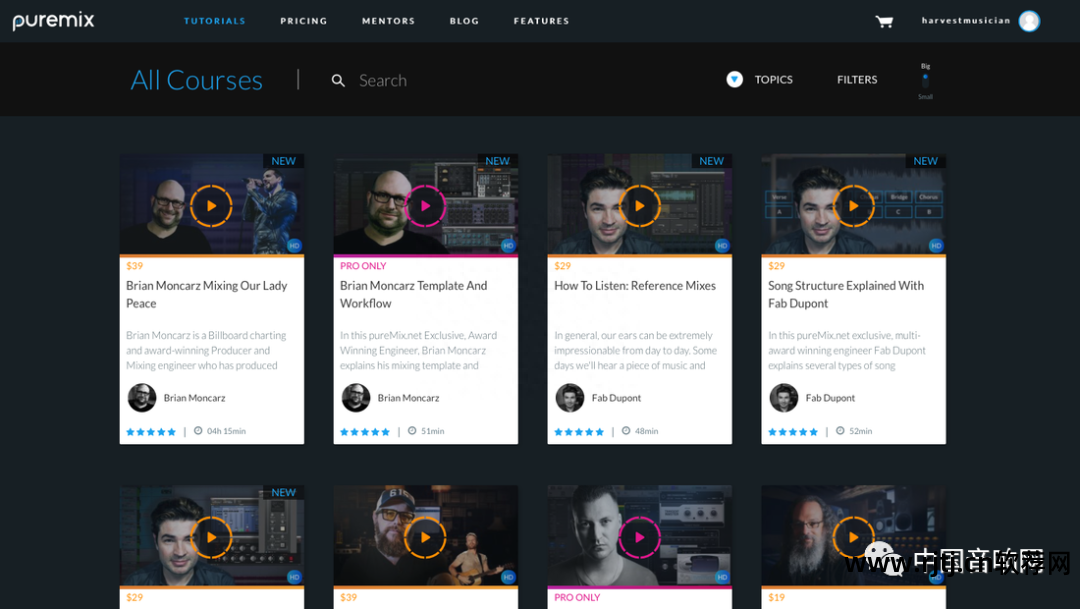Image resolution: width=1080 pixels, height=609 pixels.
Task: Click NEW badge on Our Lady Peace card
Action: pyautogui.click(x=283, y=161)
